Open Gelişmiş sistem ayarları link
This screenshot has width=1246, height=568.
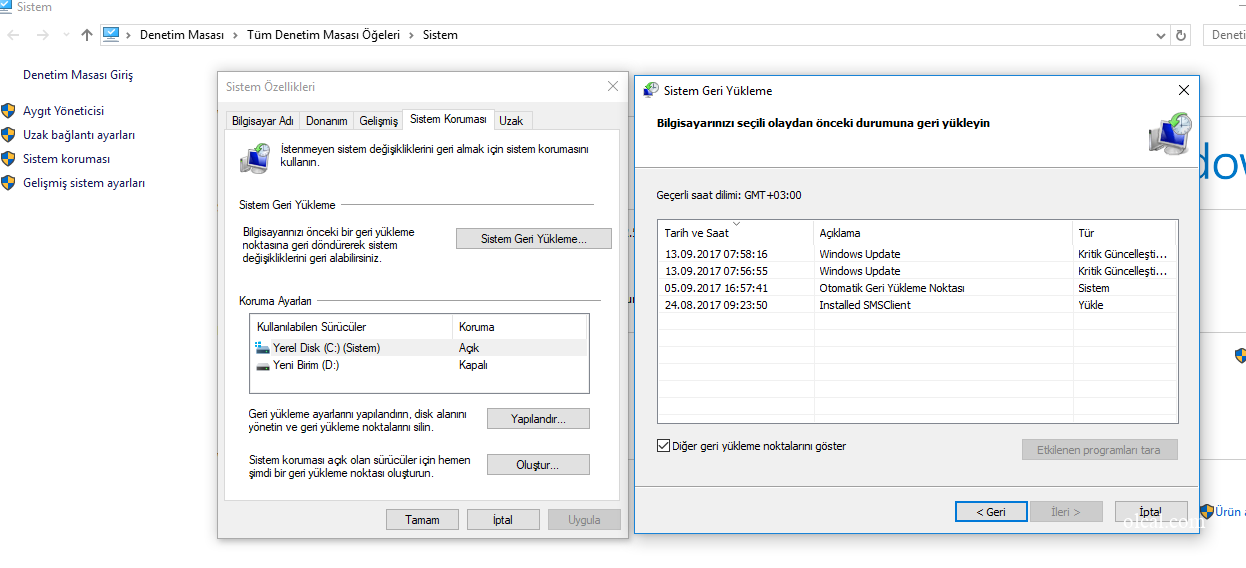click(x=84, y=183)
